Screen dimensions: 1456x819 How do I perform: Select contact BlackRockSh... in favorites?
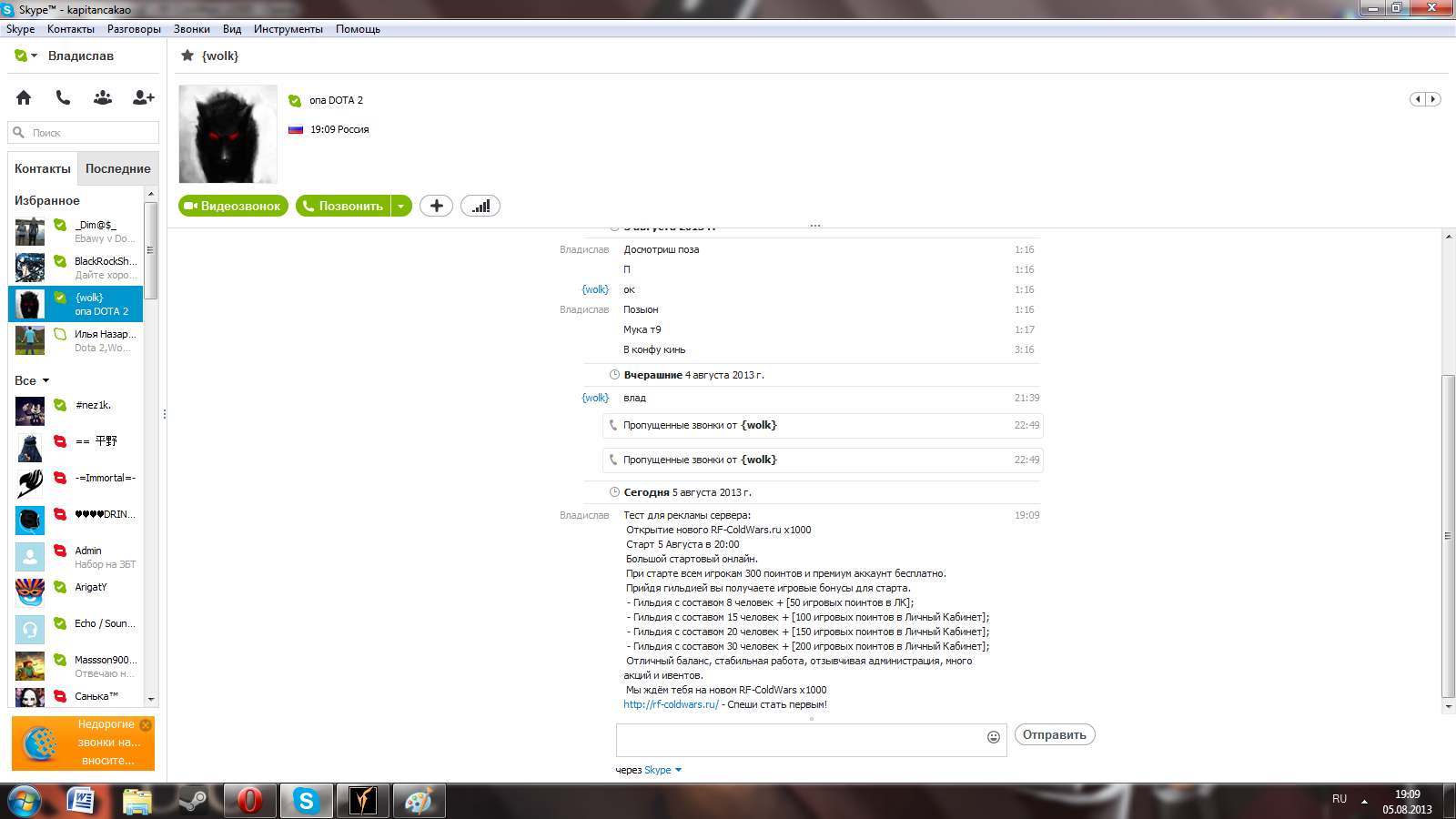pos(76,268)
